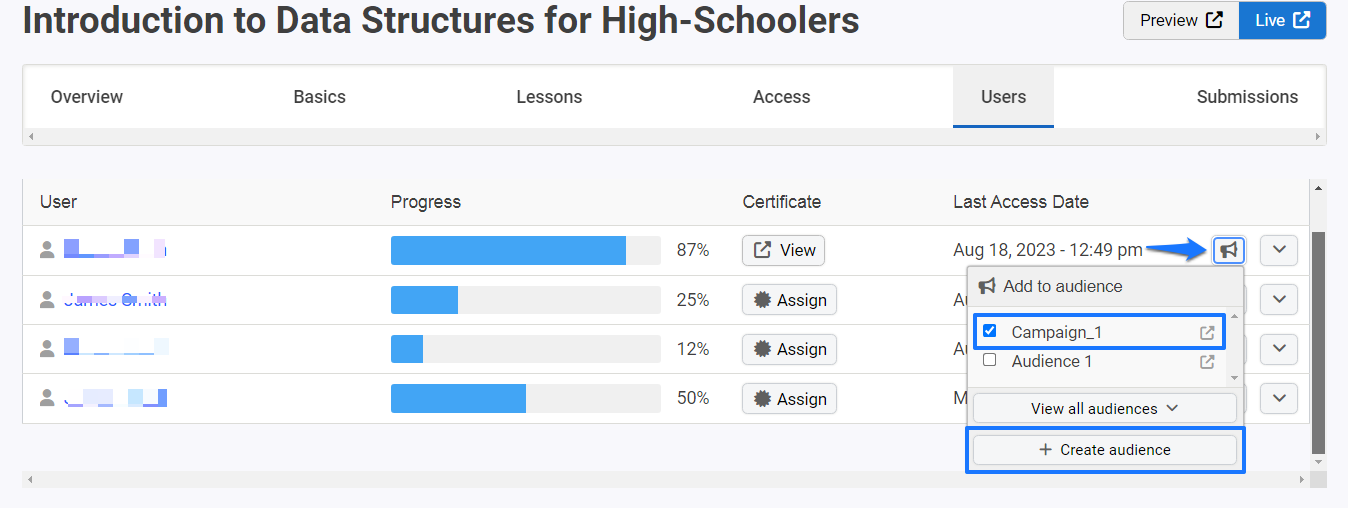Click Create audience button
1348x508 pixels.
point(1105,450)
